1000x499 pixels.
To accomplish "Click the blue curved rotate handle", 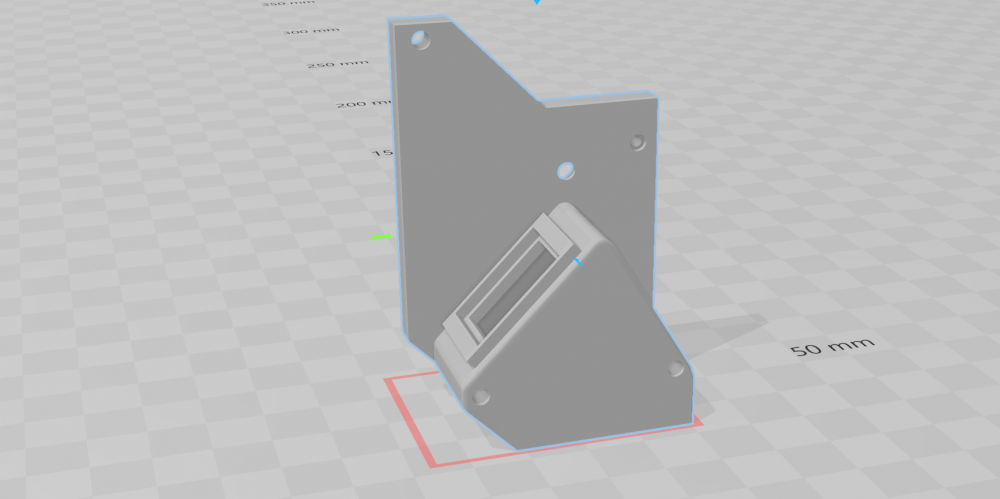I will pyautogui.click(x=578, y=262).
